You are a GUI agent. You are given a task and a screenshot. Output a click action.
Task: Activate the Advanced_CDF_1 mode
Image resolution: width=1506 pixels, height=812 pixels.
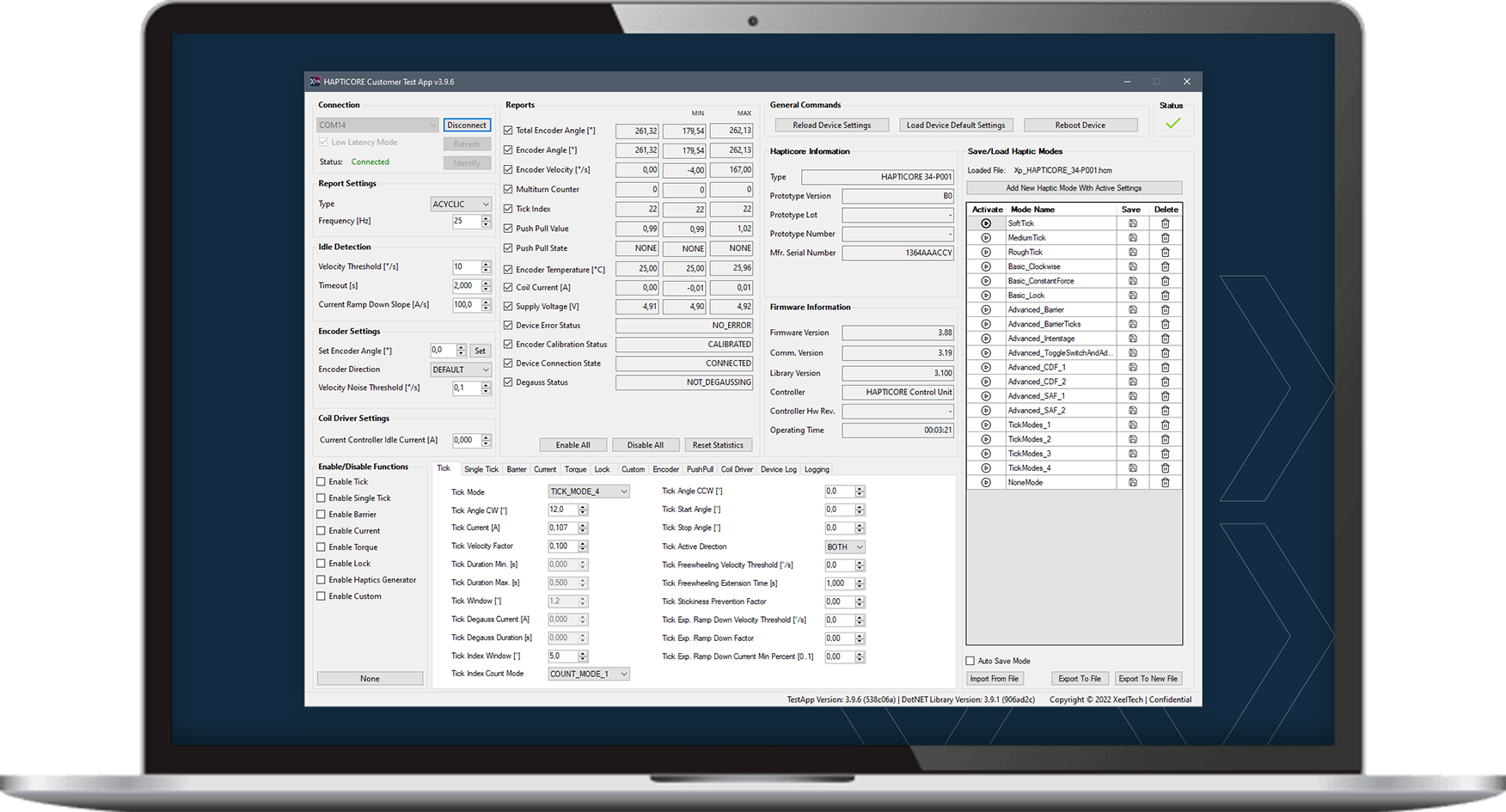(986, 368)
